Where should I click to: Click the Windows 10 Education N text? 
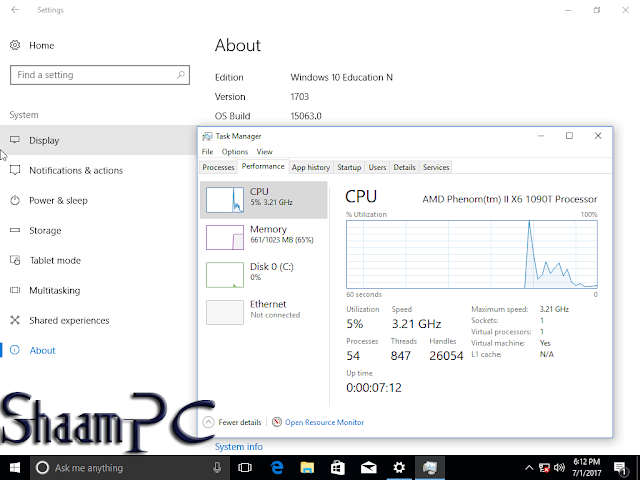tap(342, 77)
